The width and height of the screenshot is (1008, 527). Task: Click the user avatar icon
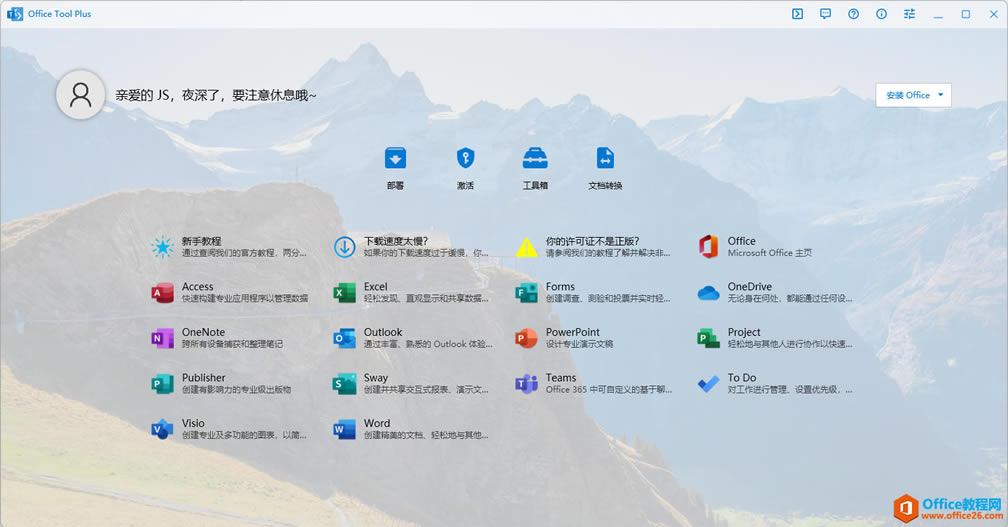pos(80,95)
